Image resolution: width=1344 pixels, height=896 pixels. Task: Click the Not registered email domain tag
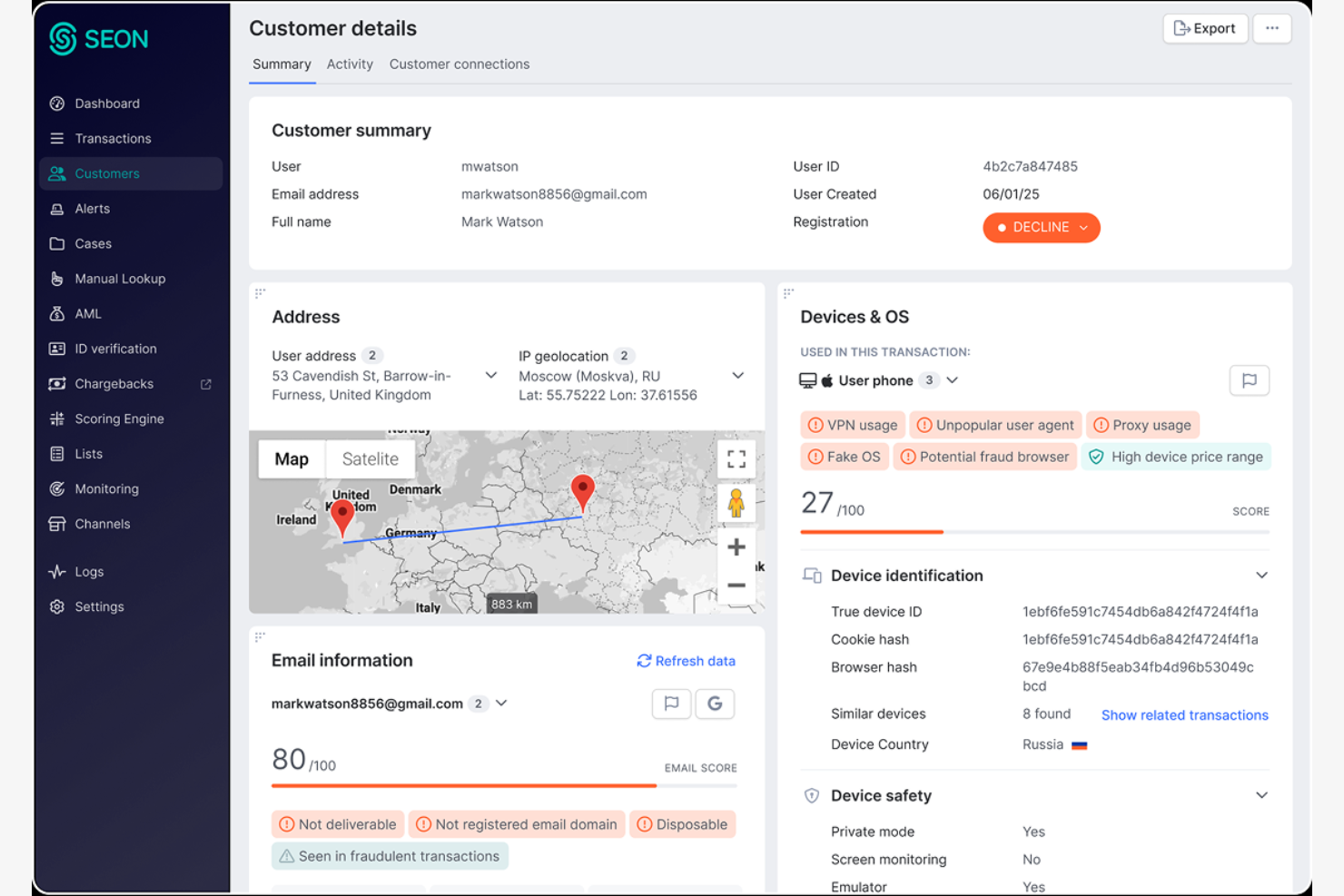pyautogui.click(x=517, y=824)
